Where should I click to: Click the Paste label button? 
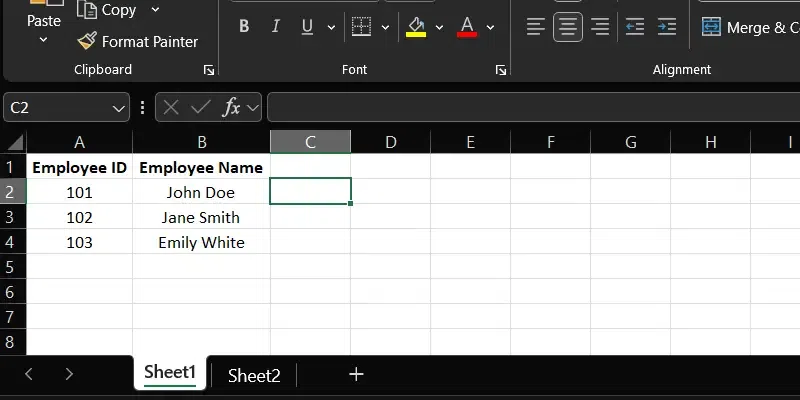click(x=43, y=21)
